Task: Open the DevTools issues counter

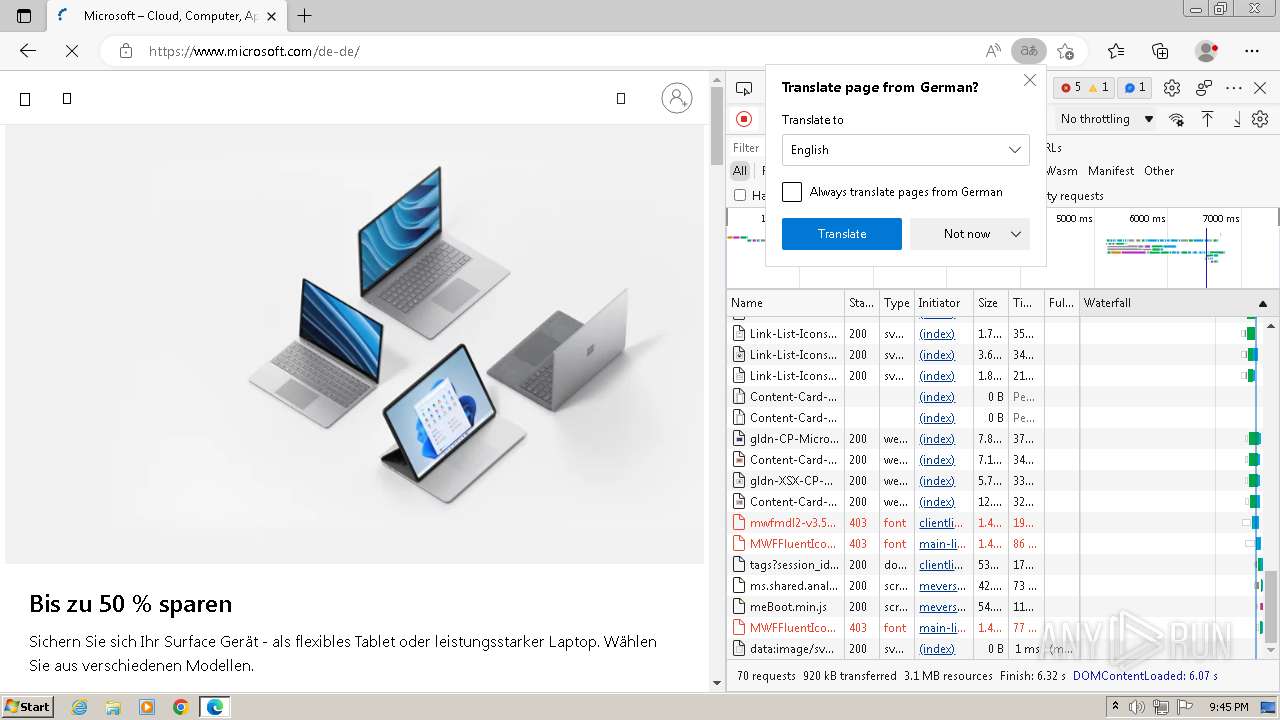Action: click(1134, 88)
